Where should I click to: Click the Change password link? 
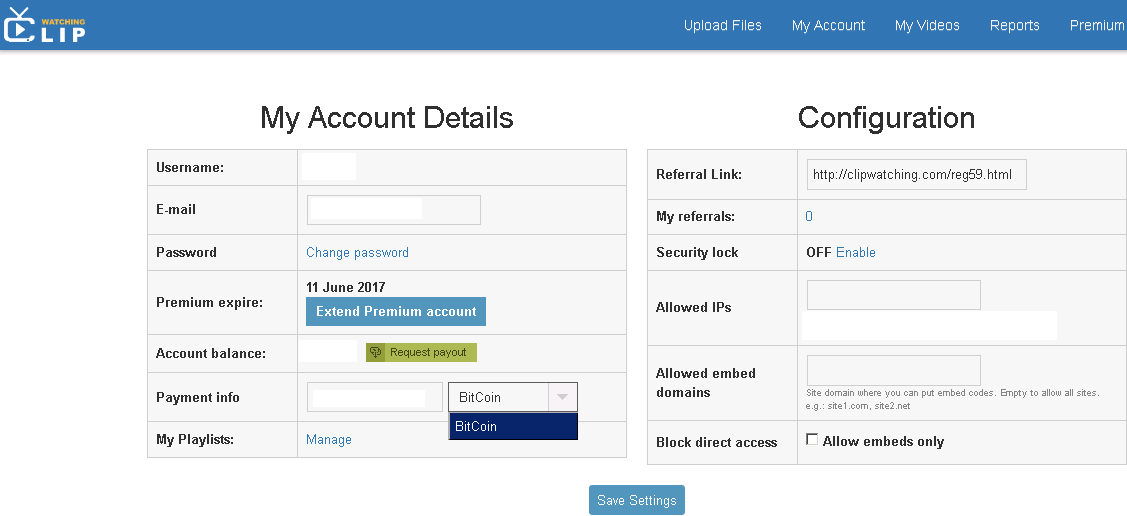[x=357, y=252]
